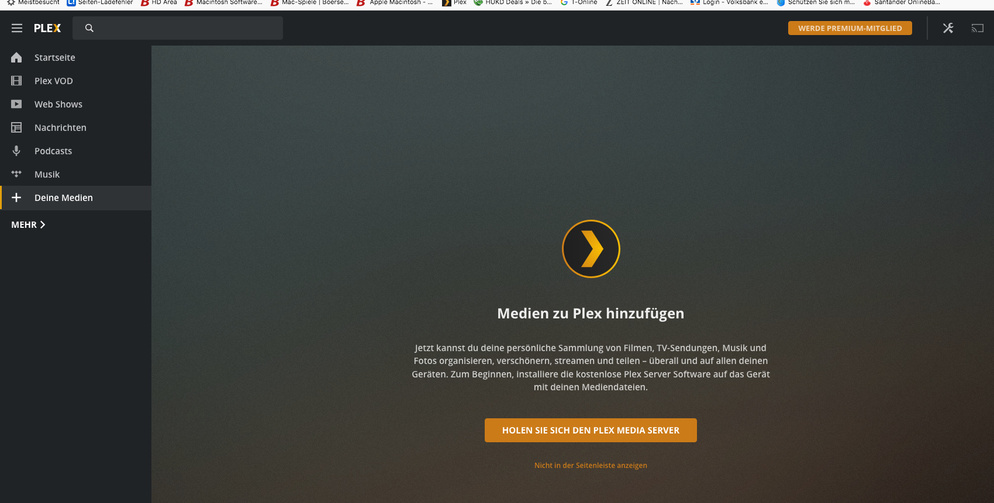Screen dimensions: 994x503
Task: Open the HD Area bookmark
Action: [158, 3]
